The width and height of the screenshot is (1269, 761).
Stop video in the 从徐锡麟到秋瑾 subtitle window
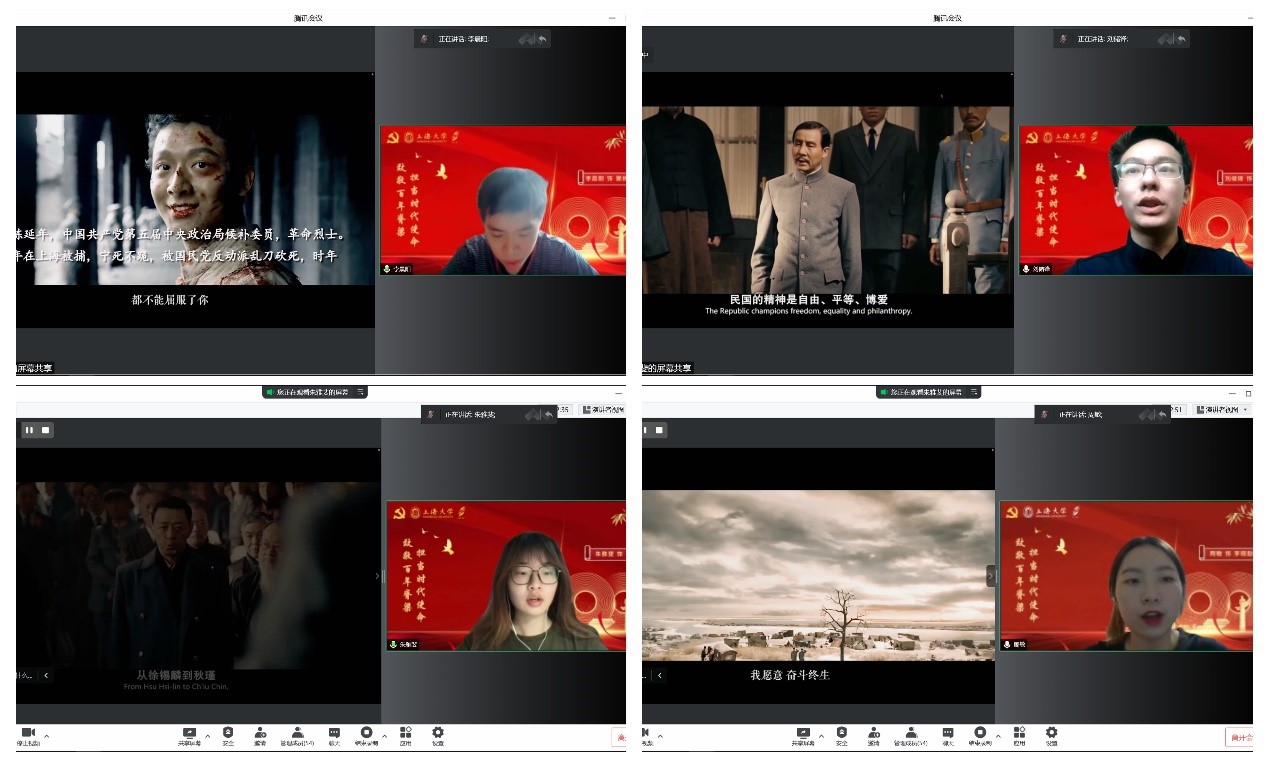[x=28, y=736]
